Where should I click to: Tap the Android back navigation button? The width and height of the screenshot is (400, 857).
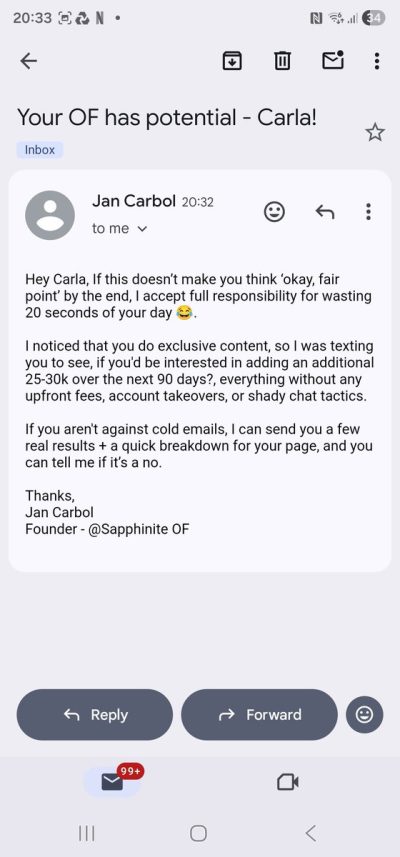(310, 833)
